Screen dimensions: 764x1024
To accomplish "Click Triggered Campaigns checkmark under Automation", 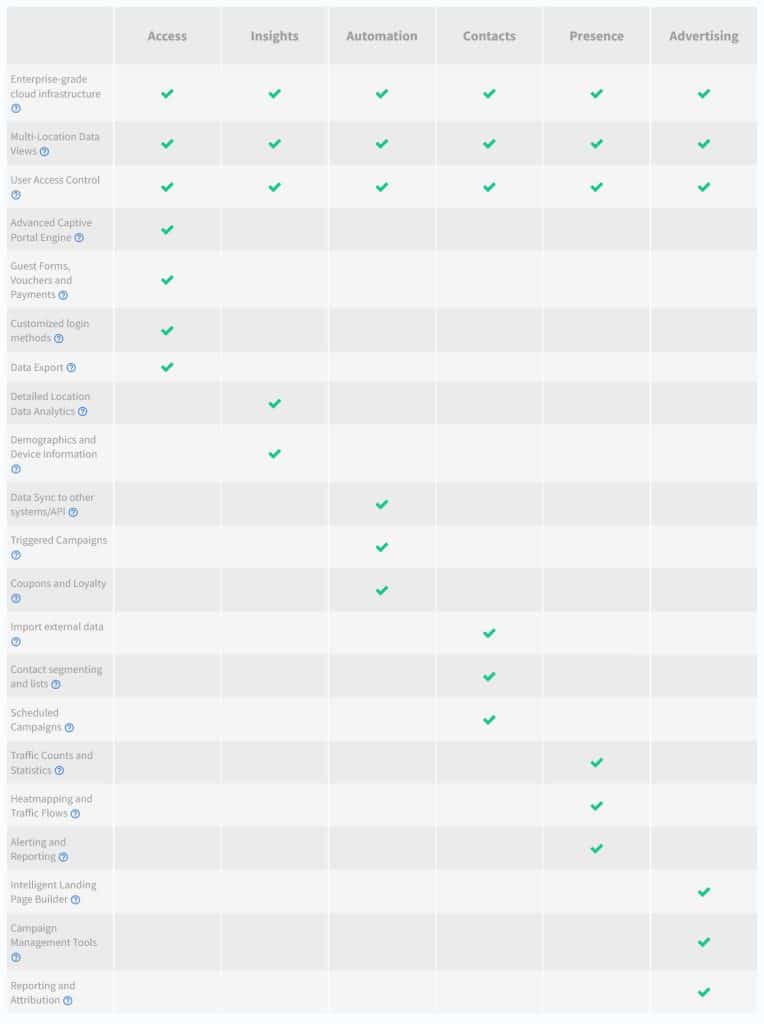I will 381,547.
